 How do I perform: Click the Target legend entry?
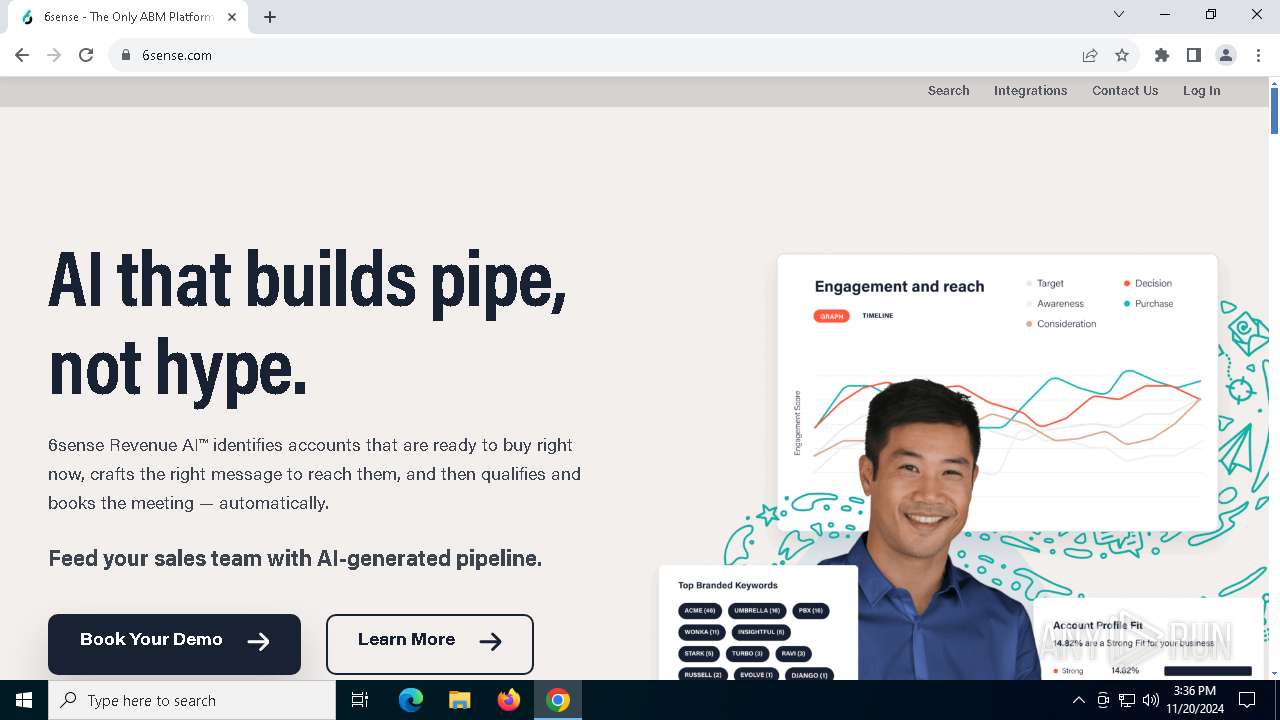click(x=1045, y=284)
